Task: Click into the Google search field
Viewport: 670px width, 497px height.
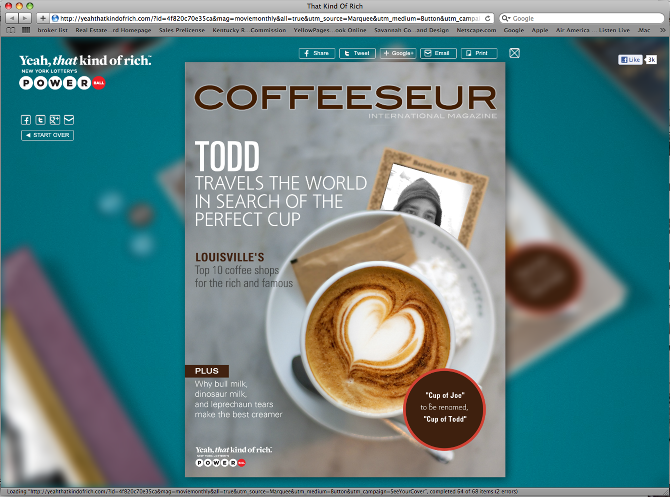Action: click(580, 18)
